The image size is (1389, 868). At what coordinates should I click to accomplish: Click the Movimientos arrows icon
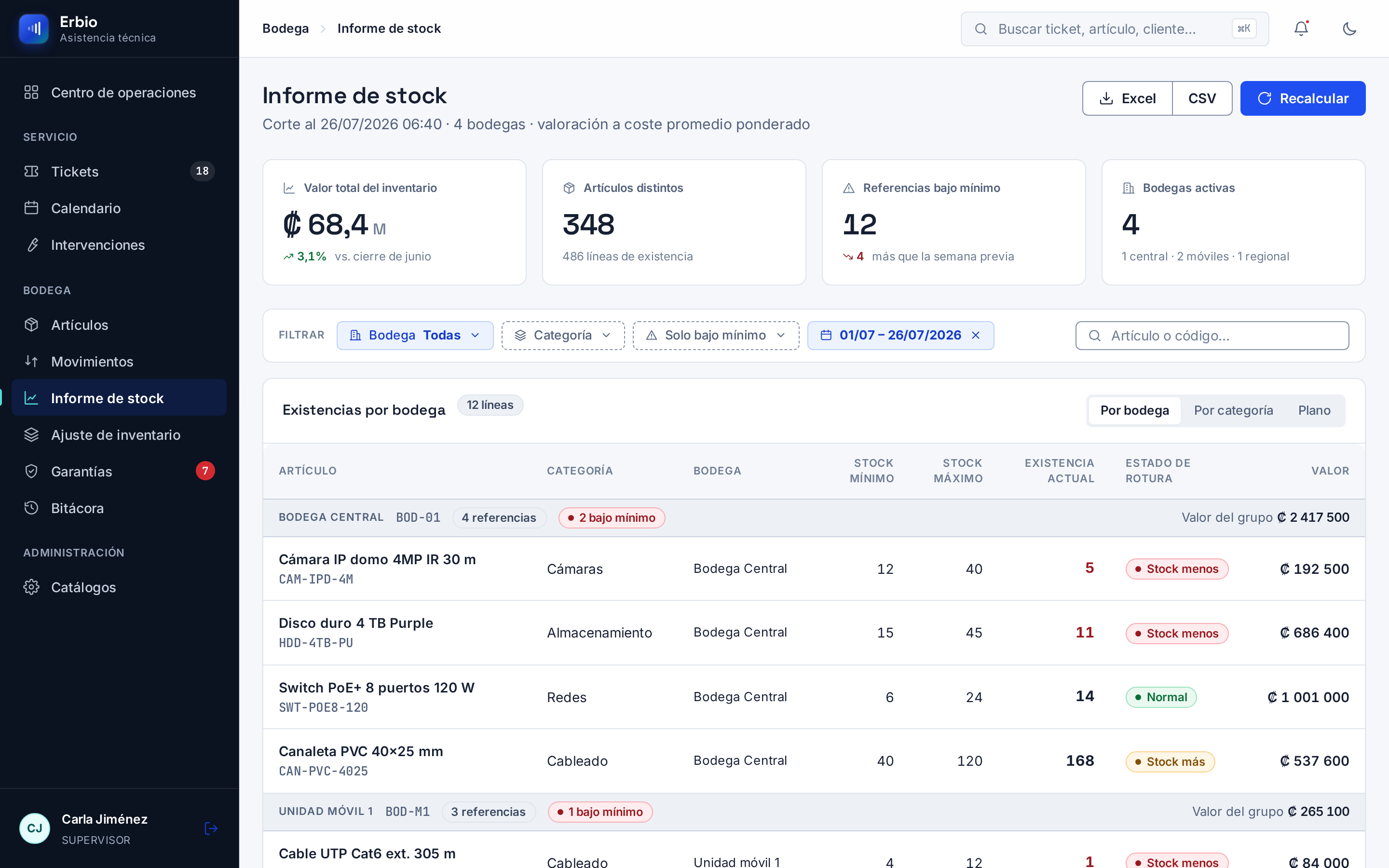[31, 361]
